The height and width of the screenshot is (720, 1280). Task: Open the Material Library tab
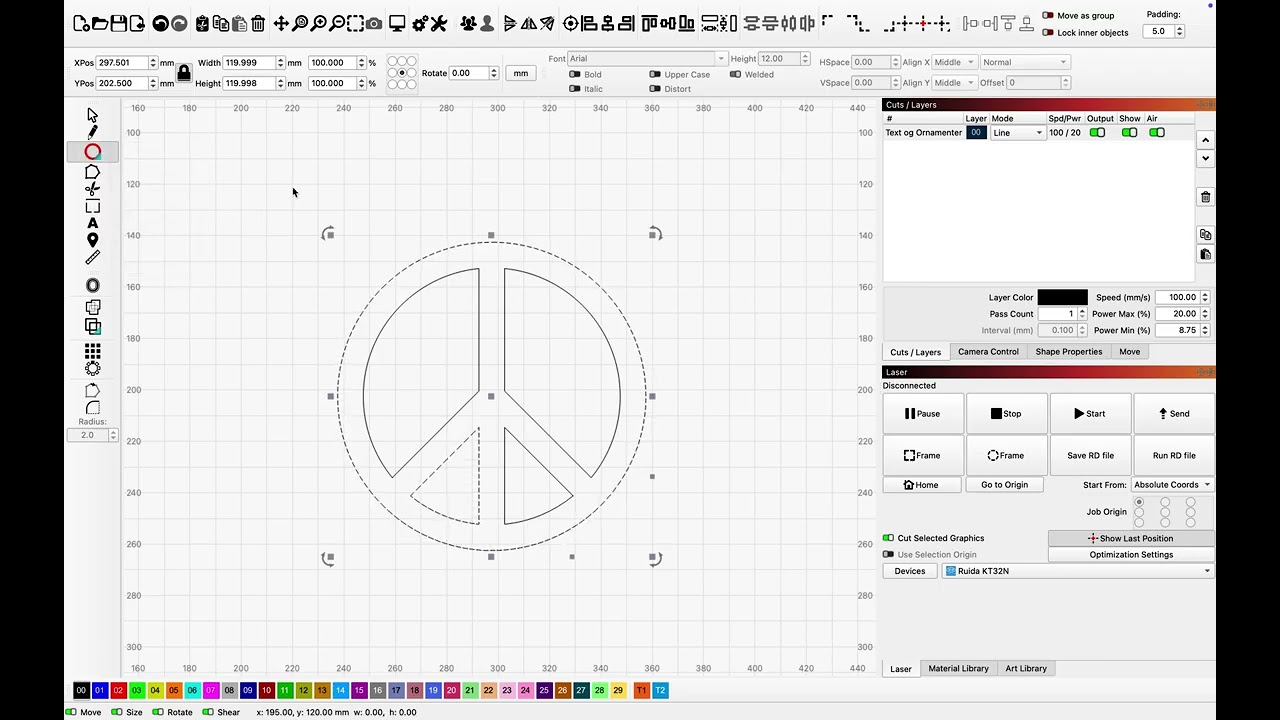(958, 669)
